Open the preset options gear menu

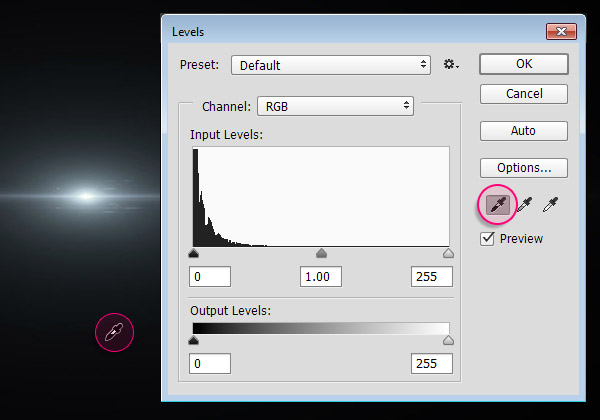point(451,65)
